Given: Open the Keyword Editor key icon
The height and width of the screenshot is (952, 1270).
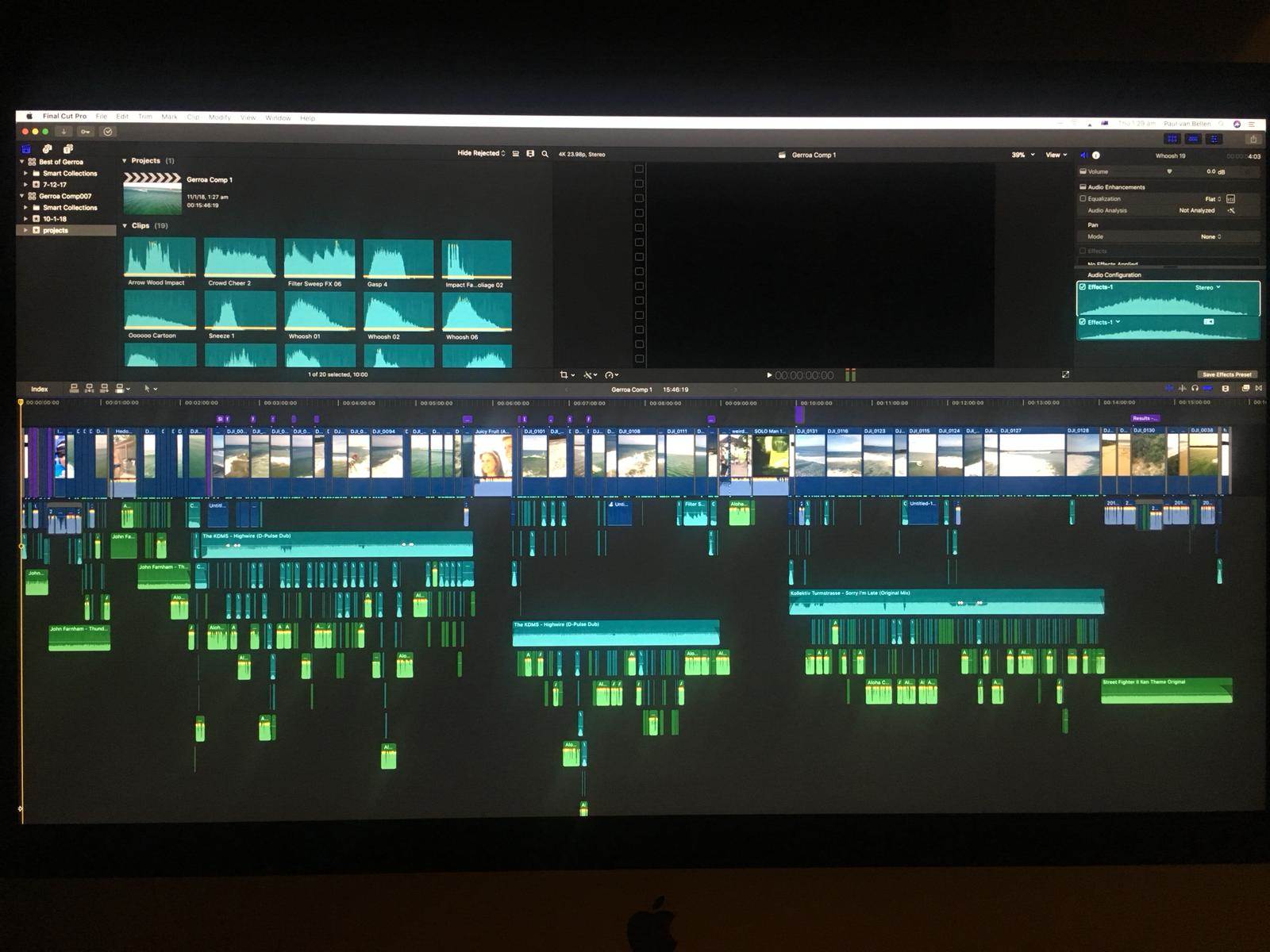Looking at the screenshot, I should pyautogui.click(x=86, y=132).
